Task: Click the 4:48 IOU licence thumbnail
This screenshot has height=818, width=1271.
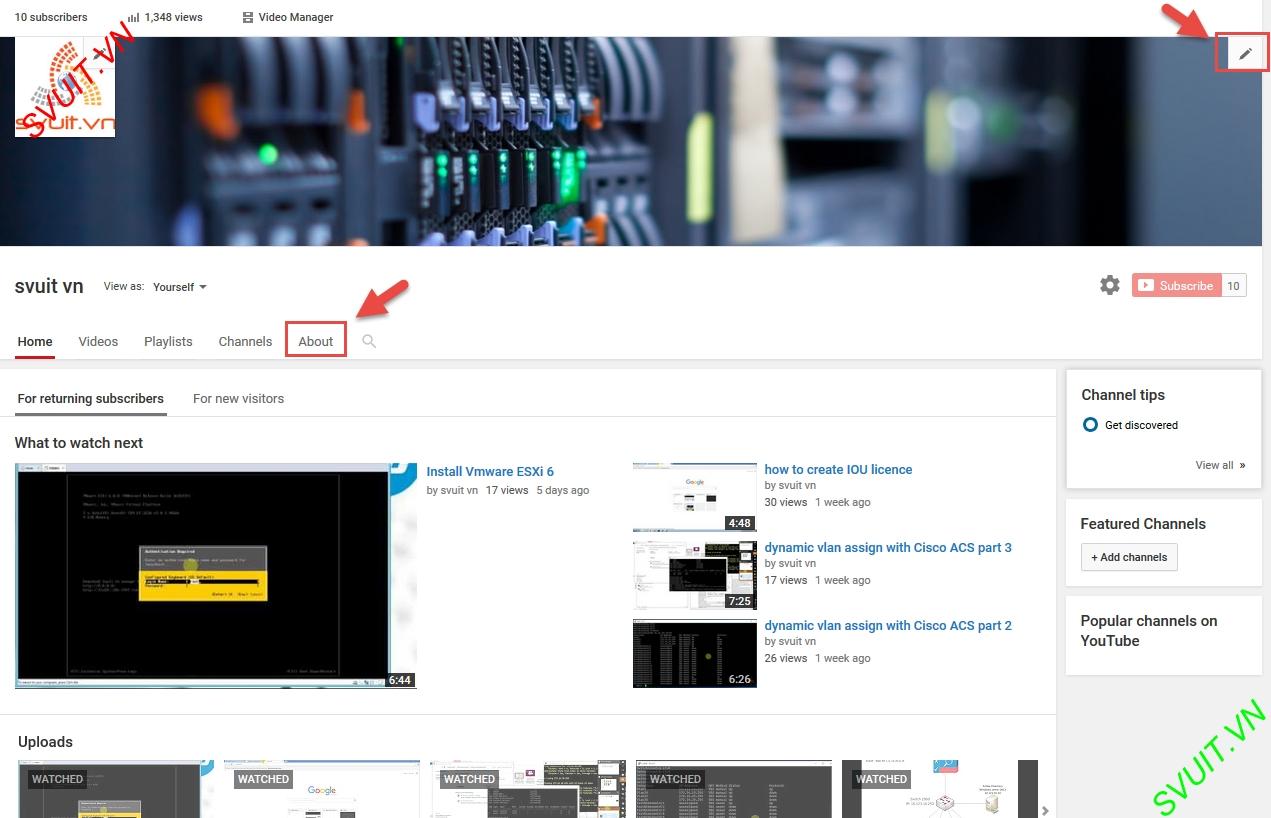Action: [x=695, y=496]
